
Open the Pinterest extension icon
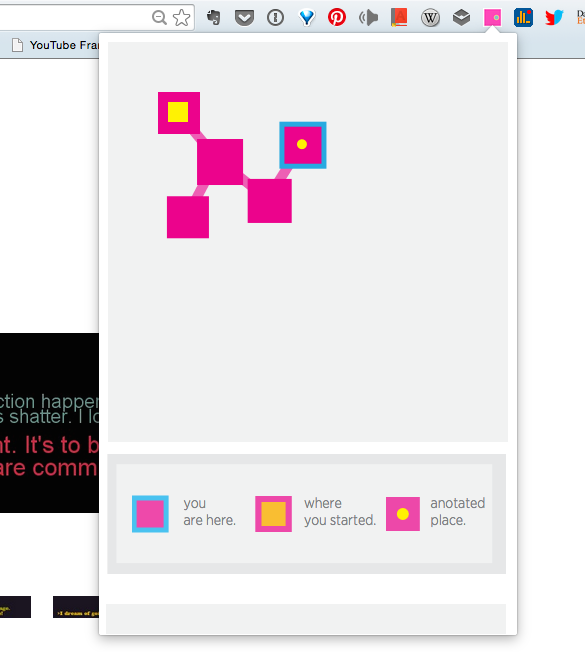[x=337, y=18]
